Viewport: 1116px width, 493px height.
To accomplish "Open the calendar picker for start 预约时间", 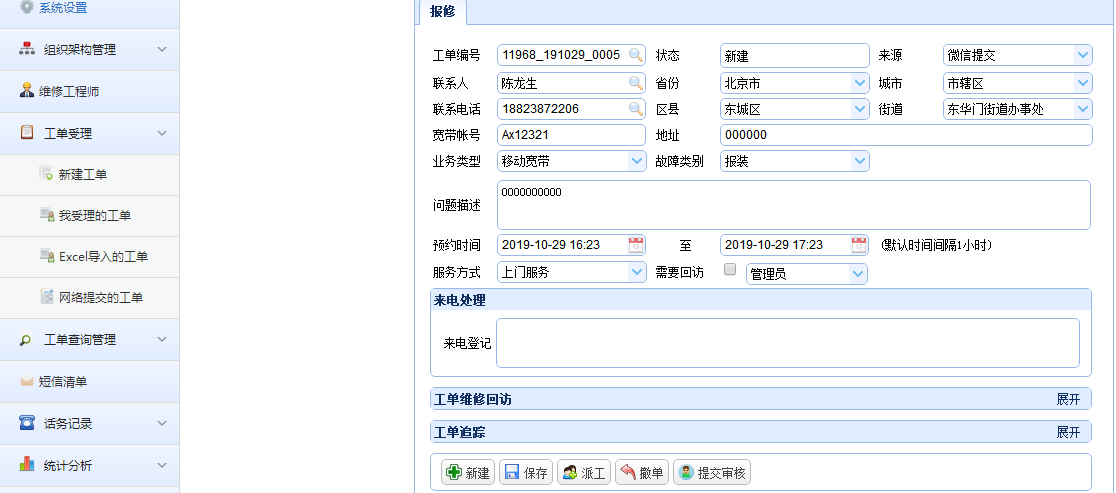I will [x=636, y=245].
